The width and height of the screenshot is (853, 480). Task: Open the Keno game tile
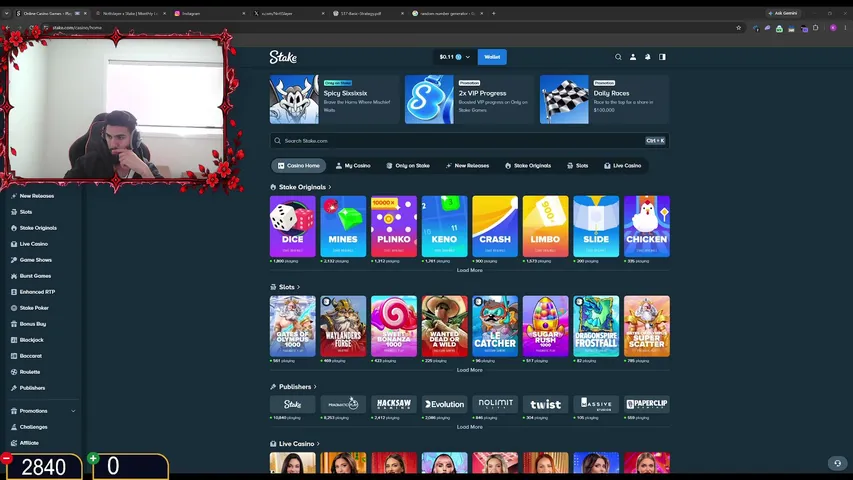pos(444,226)
